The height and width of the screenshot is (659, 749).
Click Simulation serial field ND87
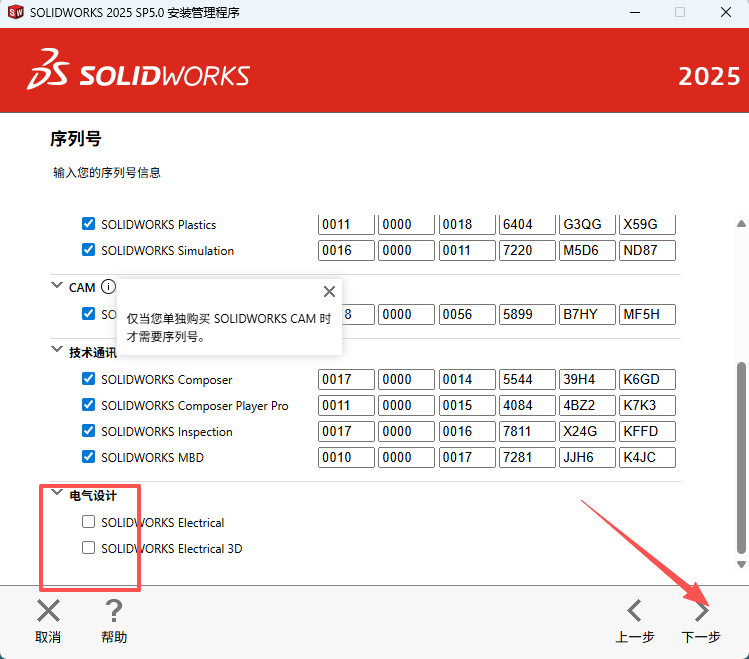tap(647, 250)
